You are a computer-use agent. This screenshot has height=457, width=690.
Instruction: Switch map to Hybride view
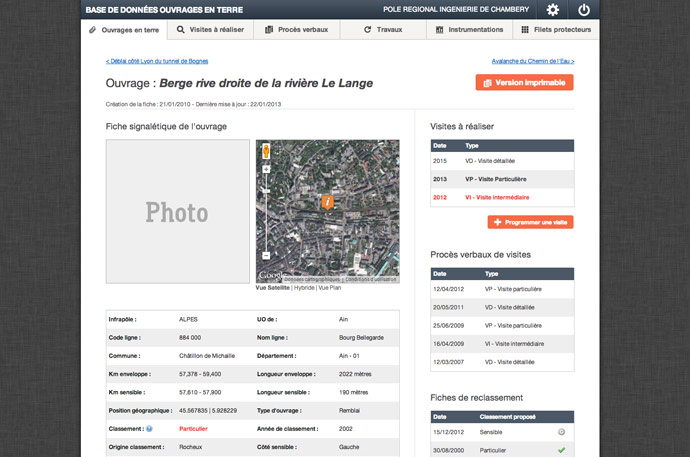tap(304, 287)
